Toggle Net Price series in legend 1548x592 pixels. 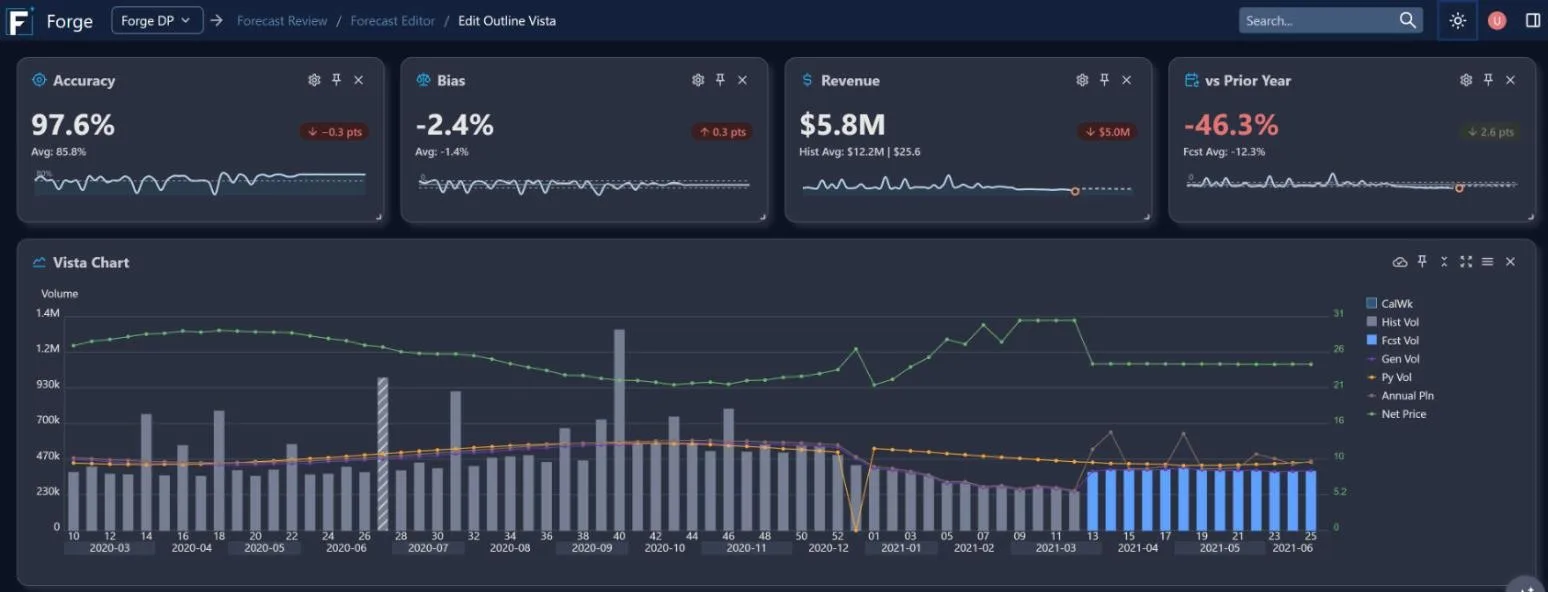1397,414
